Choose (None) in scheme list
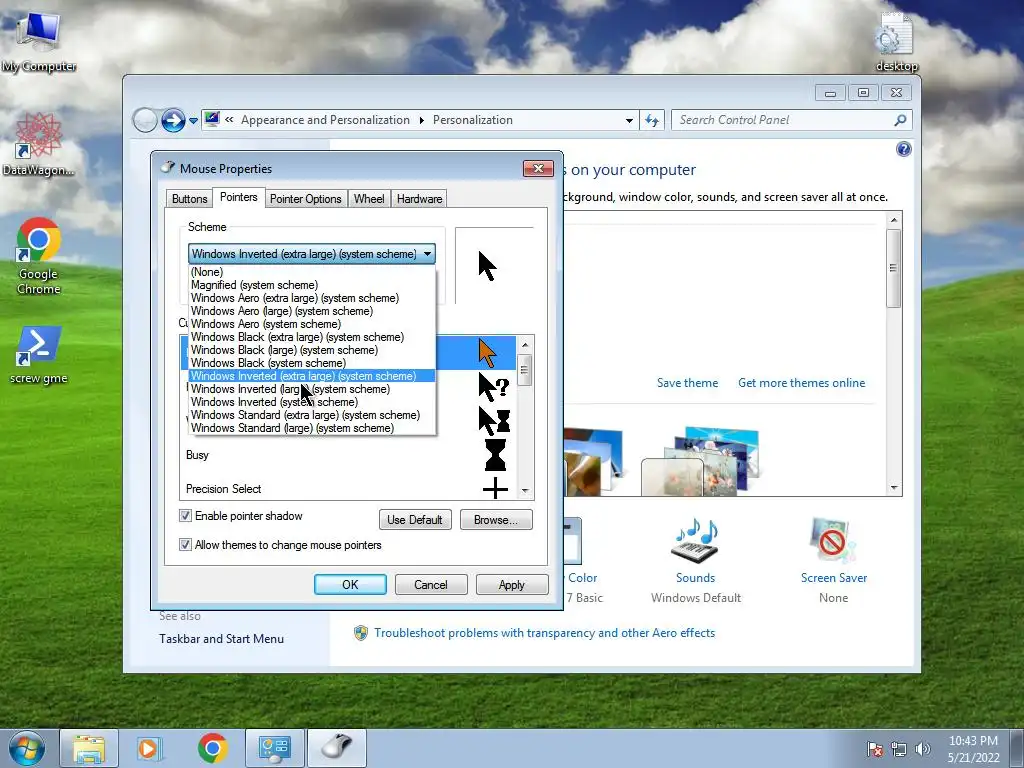1024x768 pixels. pos(312,272)
